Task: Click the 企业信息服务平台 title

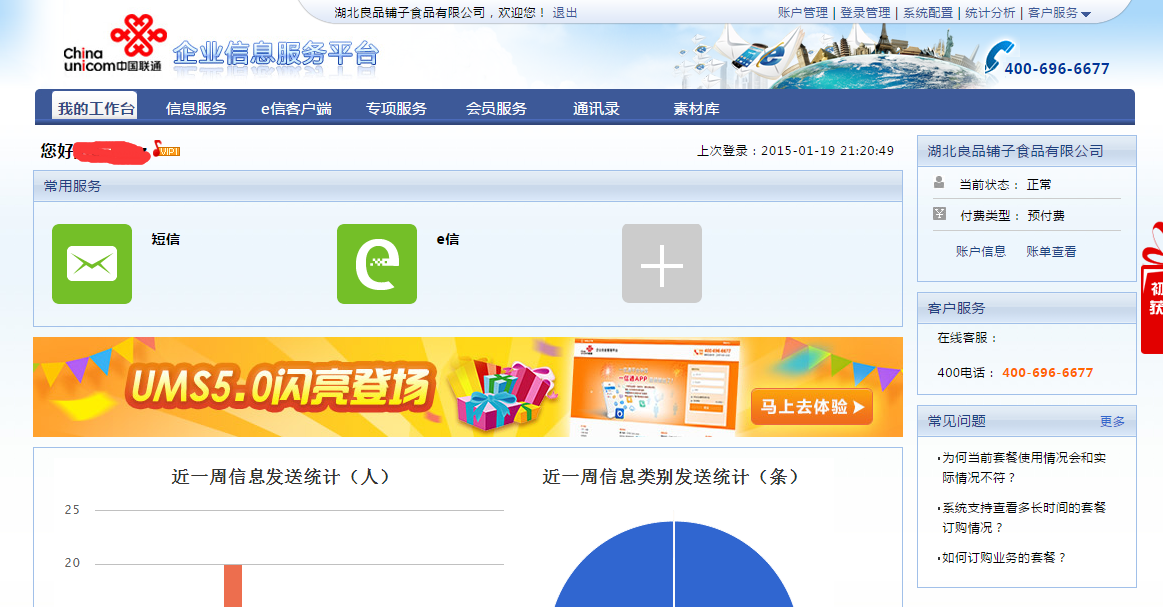Action: [x=276, y=53]
